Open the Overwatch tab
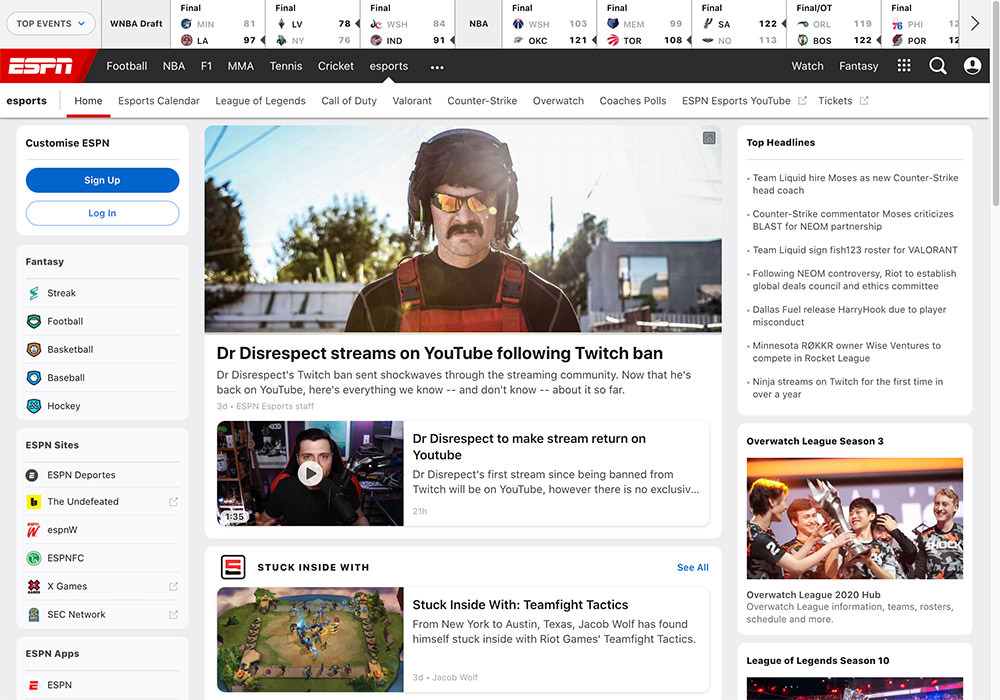Viewport: 1000px width, 700px height. tap(558, 101)
